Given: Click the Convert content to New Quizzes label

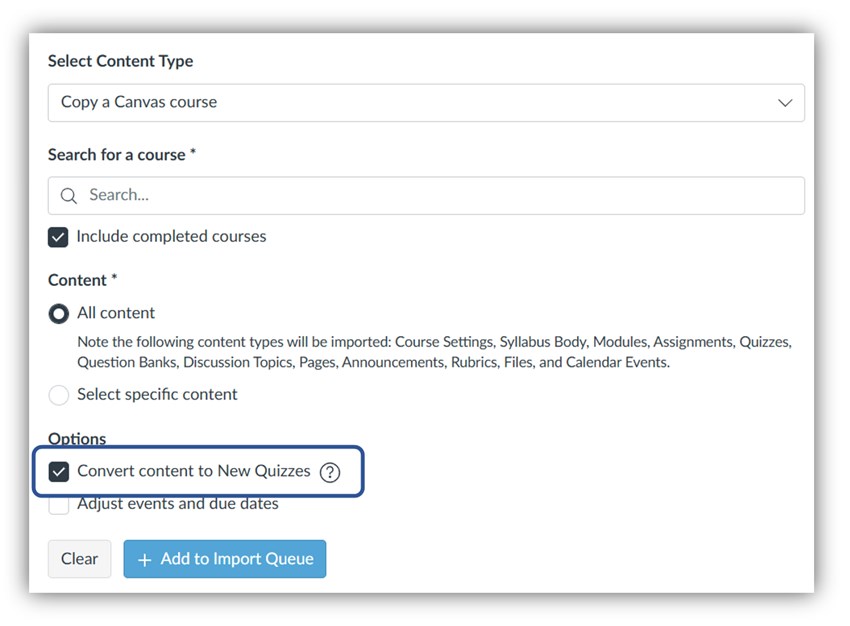Looking at the screenshot, I should (193, 472).
